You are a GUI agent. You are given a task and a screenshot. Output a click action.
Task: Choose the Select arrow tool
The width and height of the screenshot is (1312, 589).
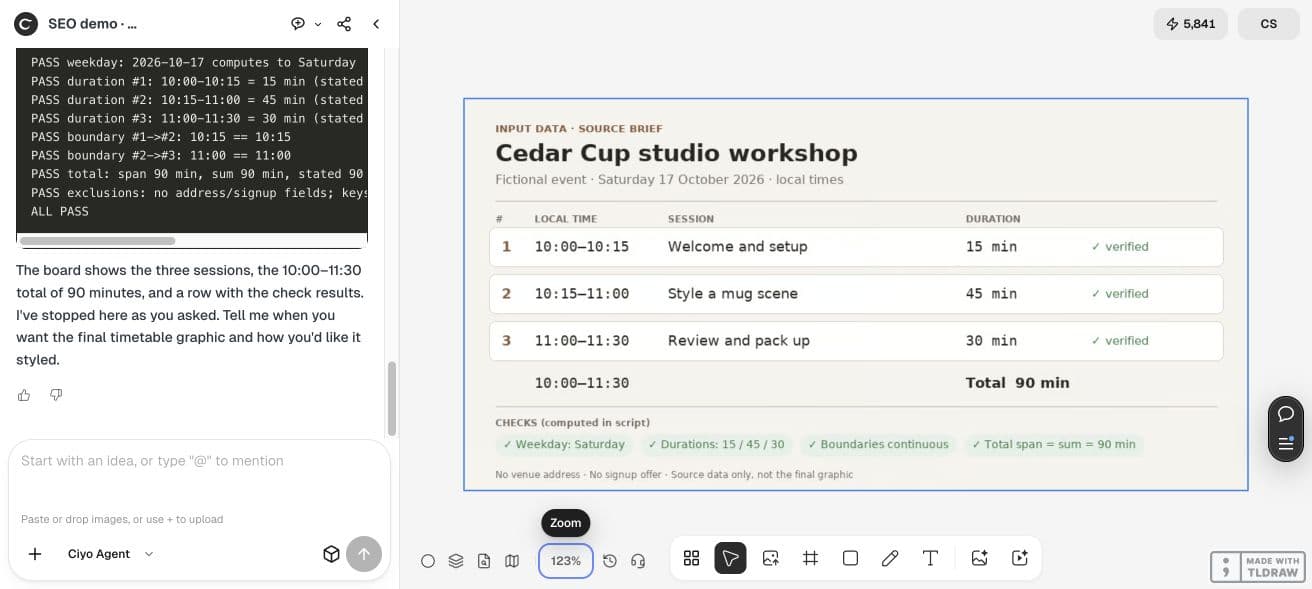click(x=731, y=558)
